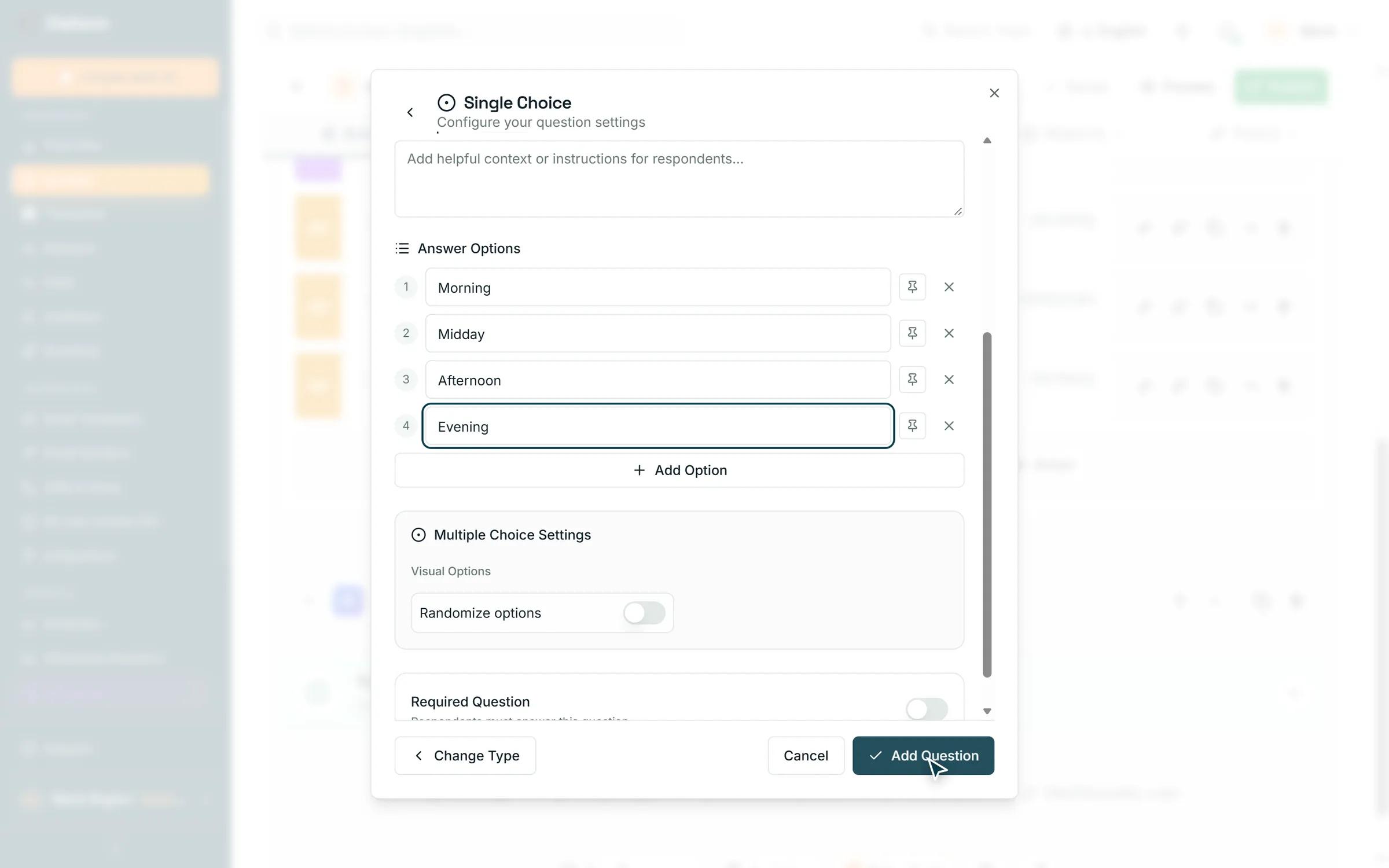Click the option number 1 badge
This screenshot has width=1389, height=868.
(x=406, y=287)
